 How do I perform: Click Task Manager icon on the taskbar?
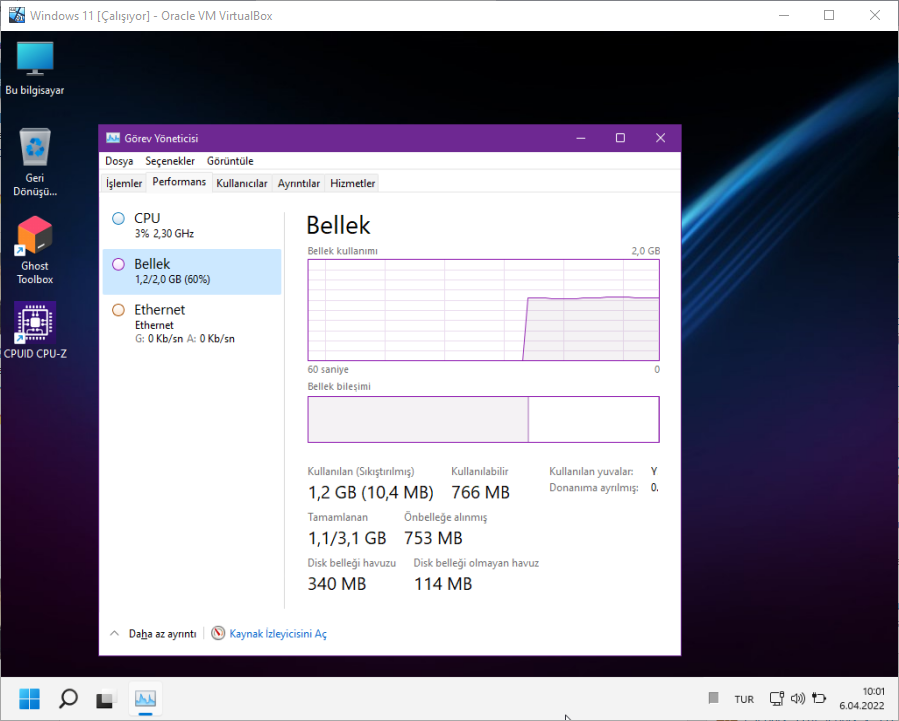pos(145,699)
